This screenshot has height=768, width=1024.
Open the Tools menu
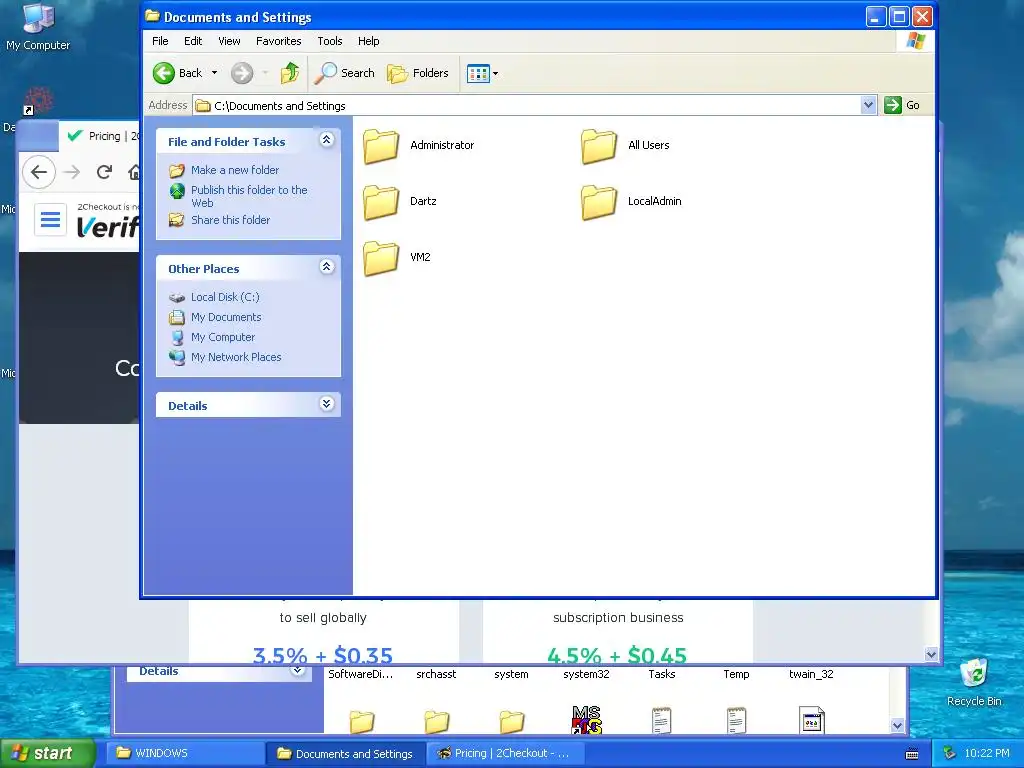click(330, 41)
